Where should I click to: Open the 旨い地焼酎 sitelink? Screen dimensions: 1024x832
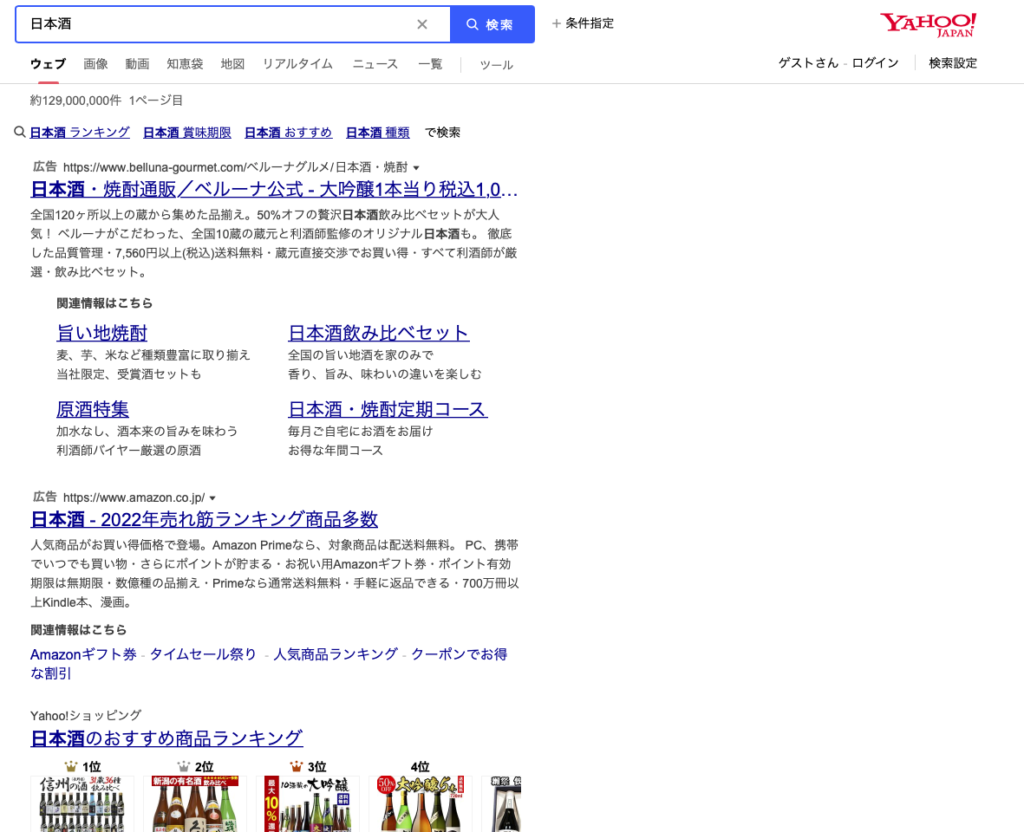102,333
